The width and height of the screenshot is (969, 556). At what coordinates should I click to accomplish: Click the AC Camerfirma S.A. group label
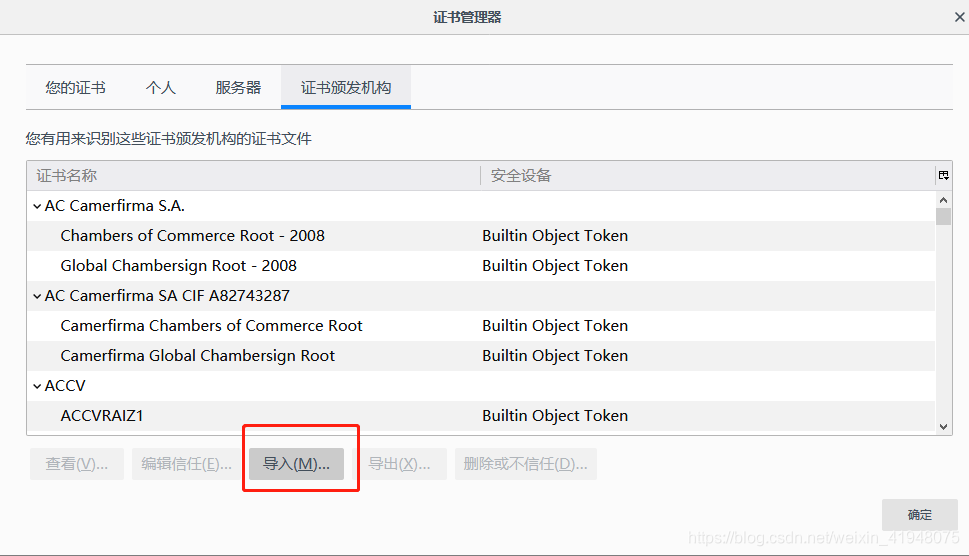coord(115,206)
